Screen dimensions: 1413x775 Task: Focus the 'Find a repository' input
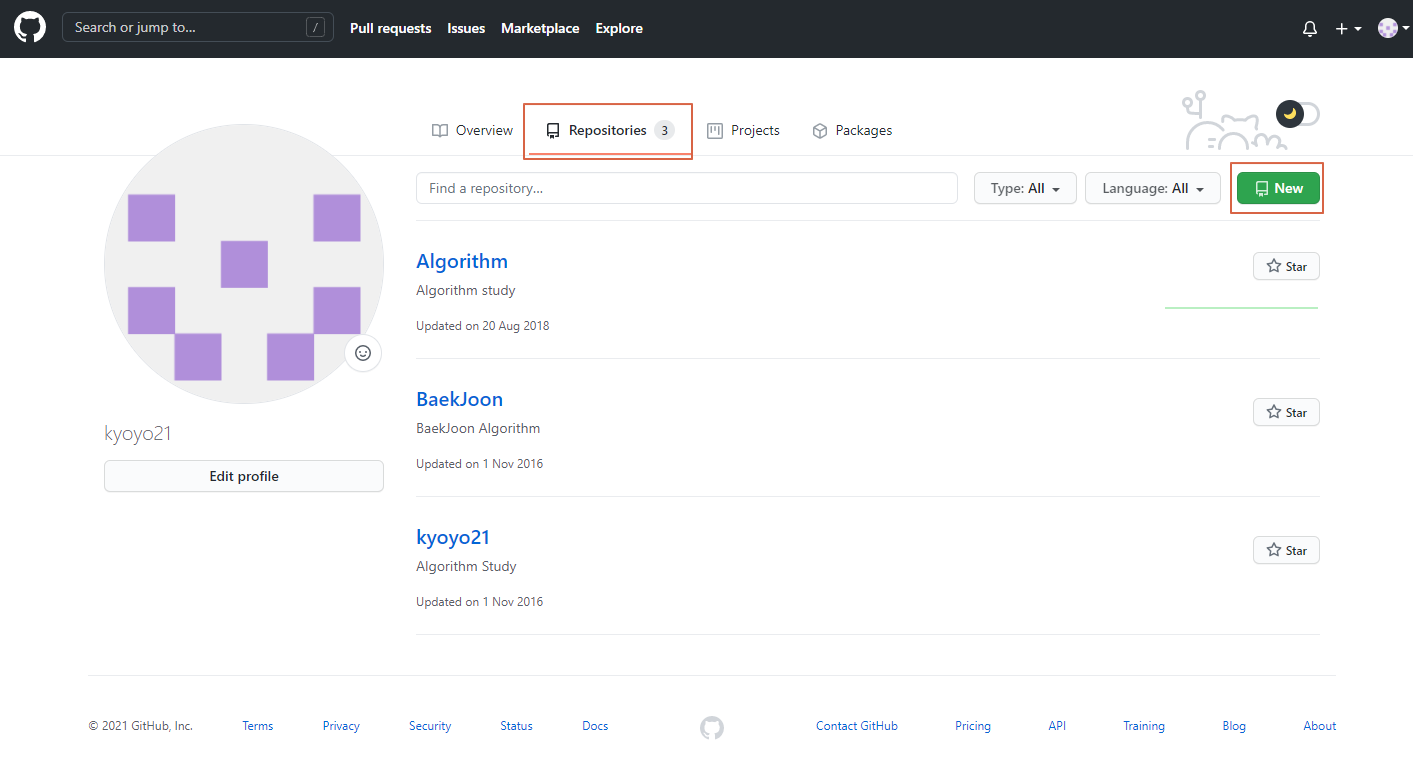(687, 188)
